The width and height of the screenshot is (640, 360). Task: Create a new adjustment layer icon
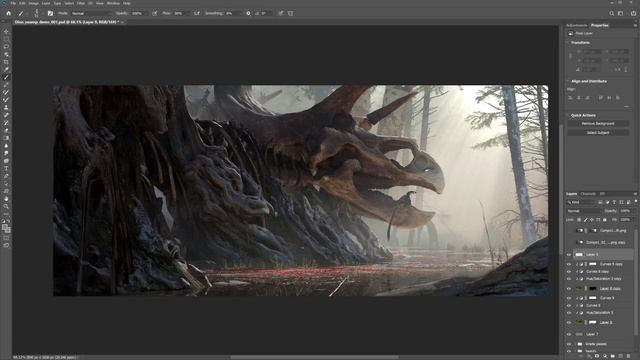(x=604, y=356)
